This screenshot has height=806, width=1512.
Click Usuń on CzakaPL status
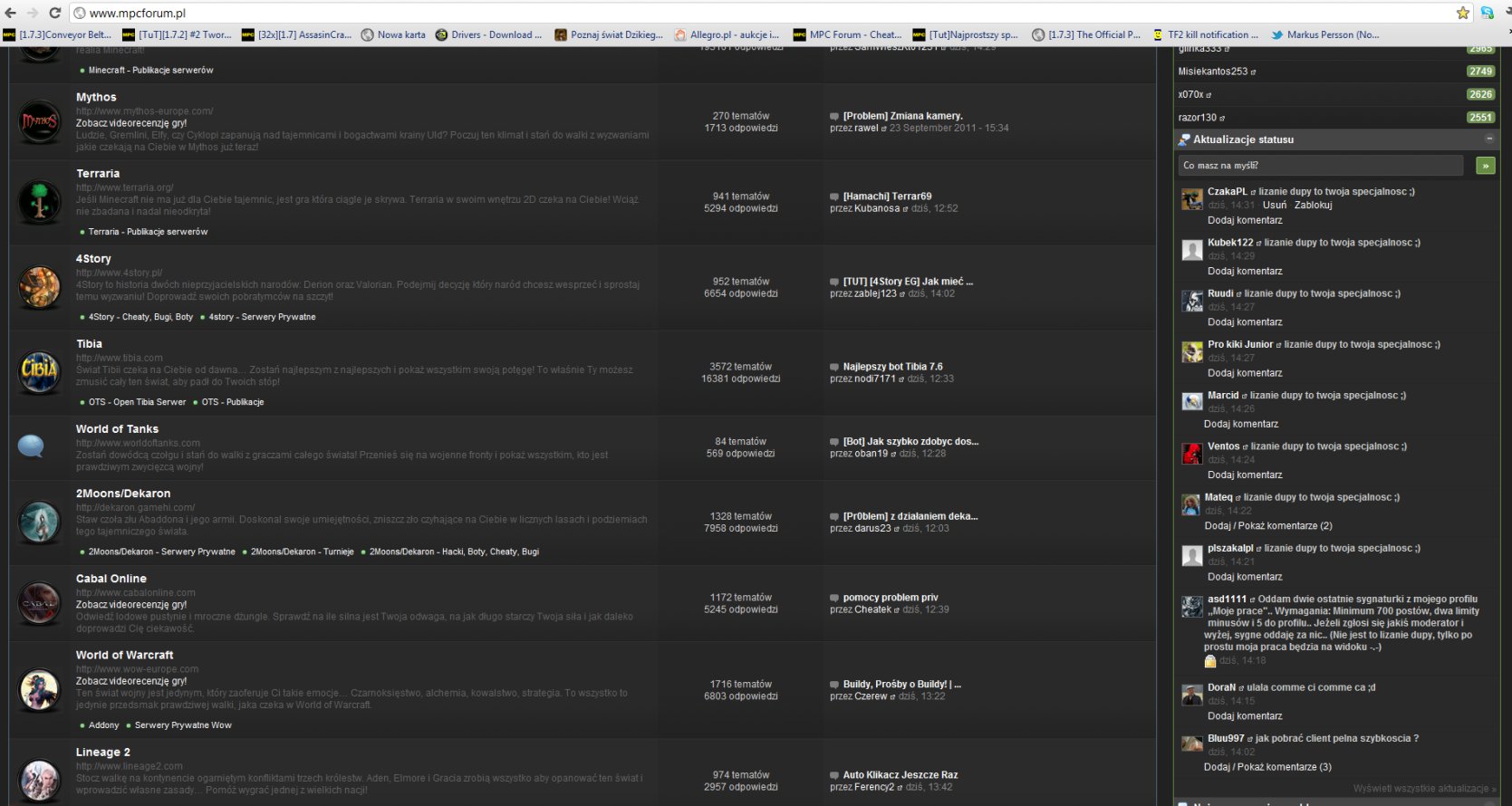coord(1275,205)
